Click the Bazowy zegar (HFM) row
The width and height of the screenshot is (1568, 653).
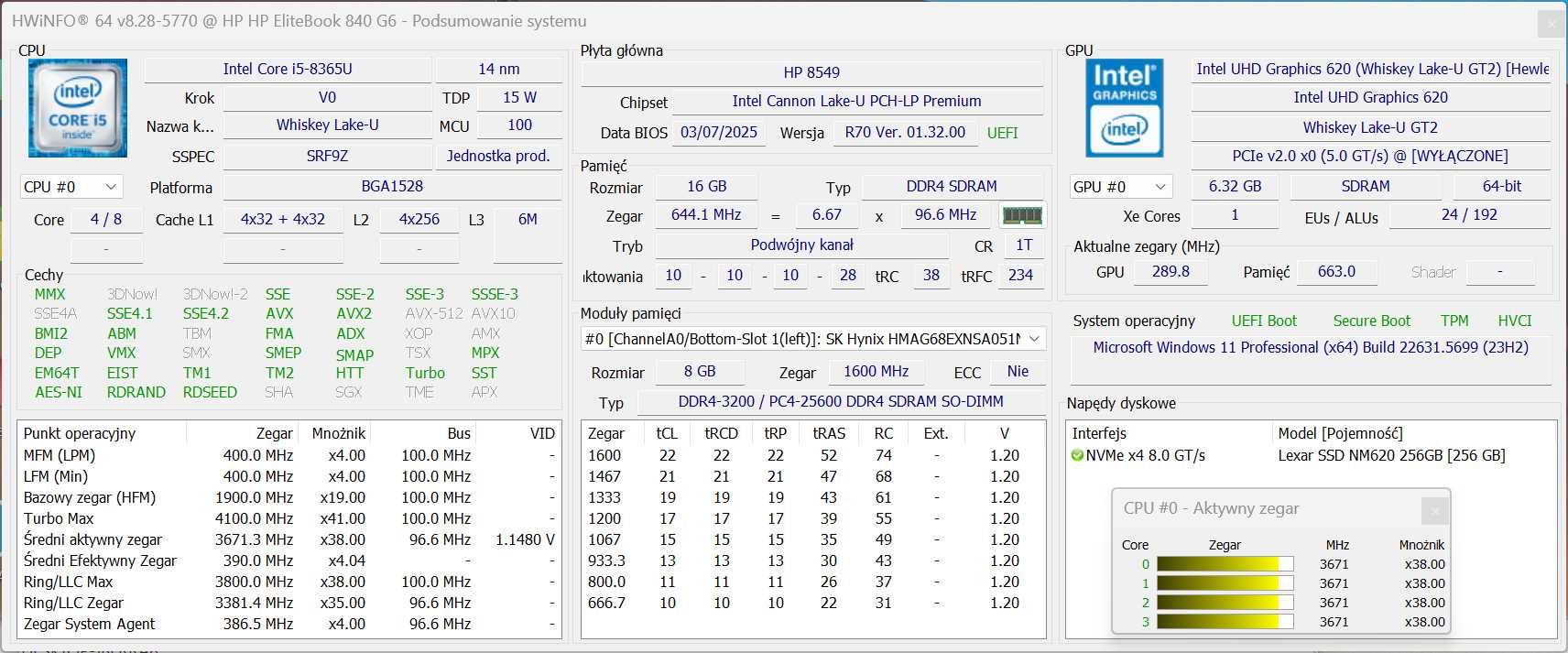point(289,497)
